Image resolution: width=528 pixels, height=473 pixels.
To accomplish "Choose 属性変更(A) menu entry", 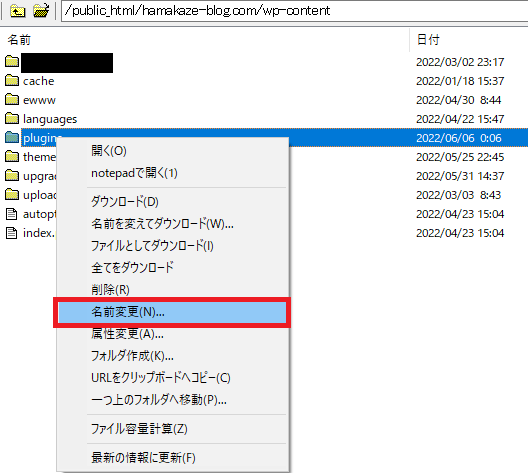I will pos(172,334).
